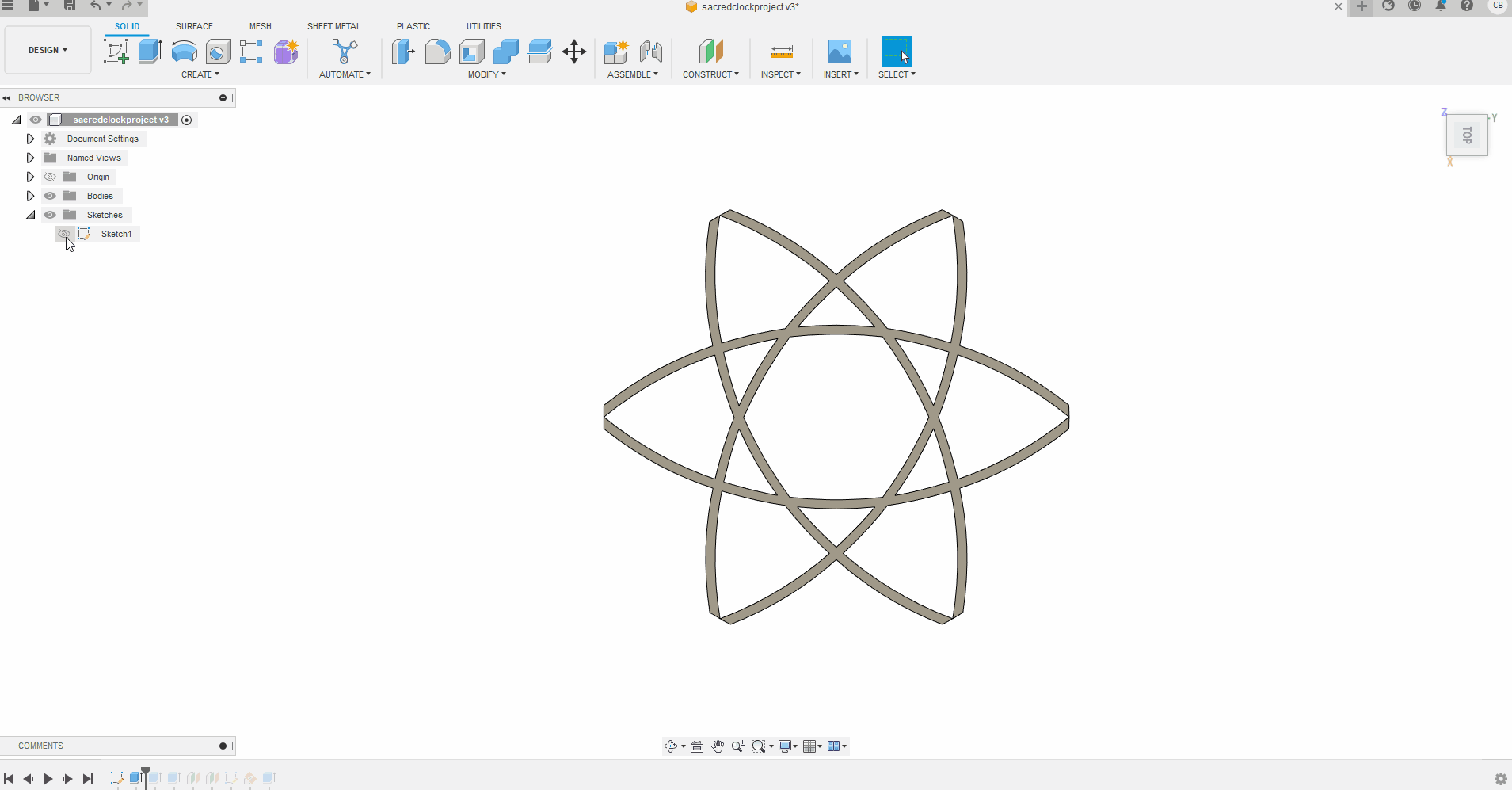Toggle Origin visibility in the browser

50,177
